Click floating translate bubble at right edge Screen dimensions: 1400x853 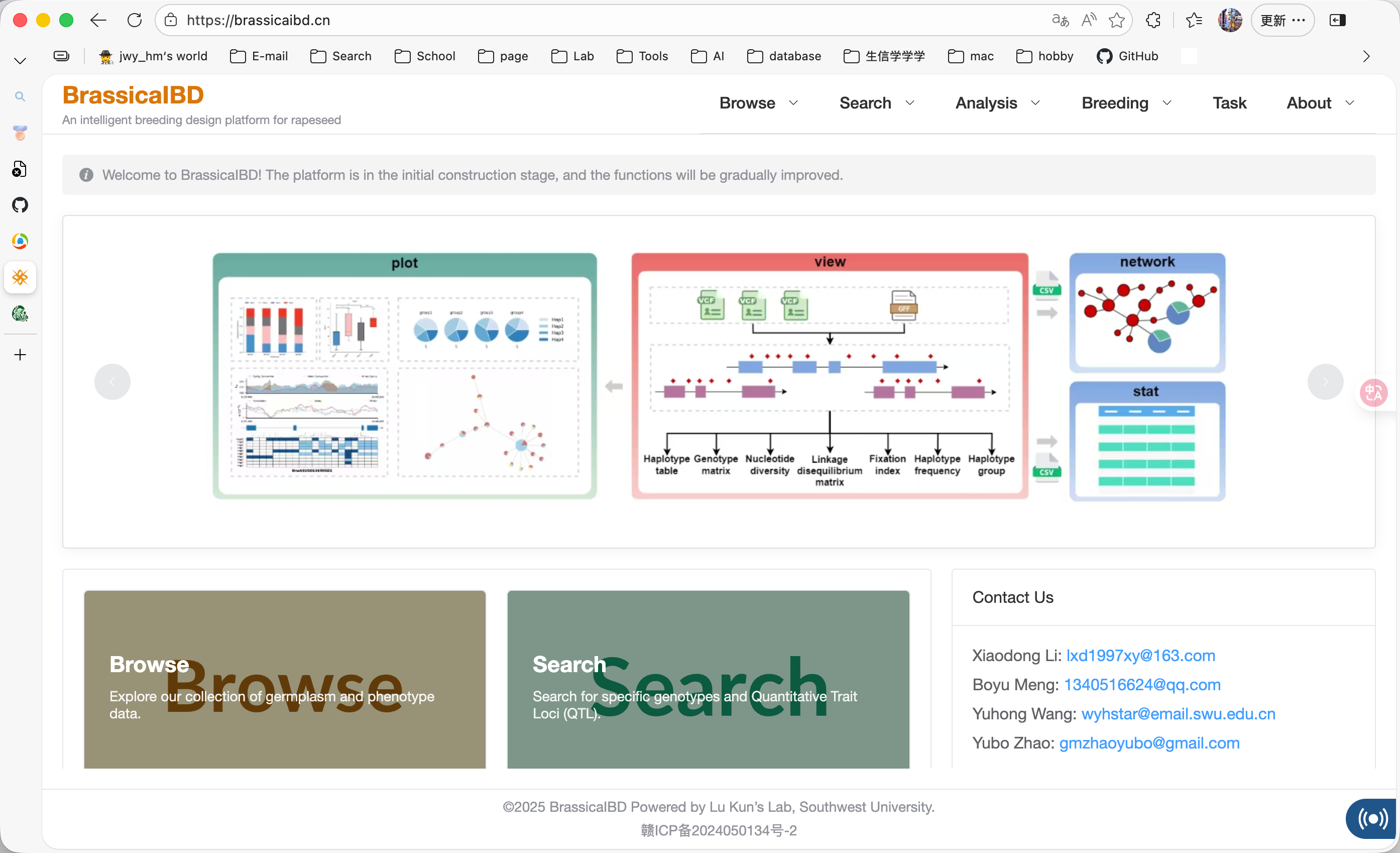click(x=1373, y=392)
